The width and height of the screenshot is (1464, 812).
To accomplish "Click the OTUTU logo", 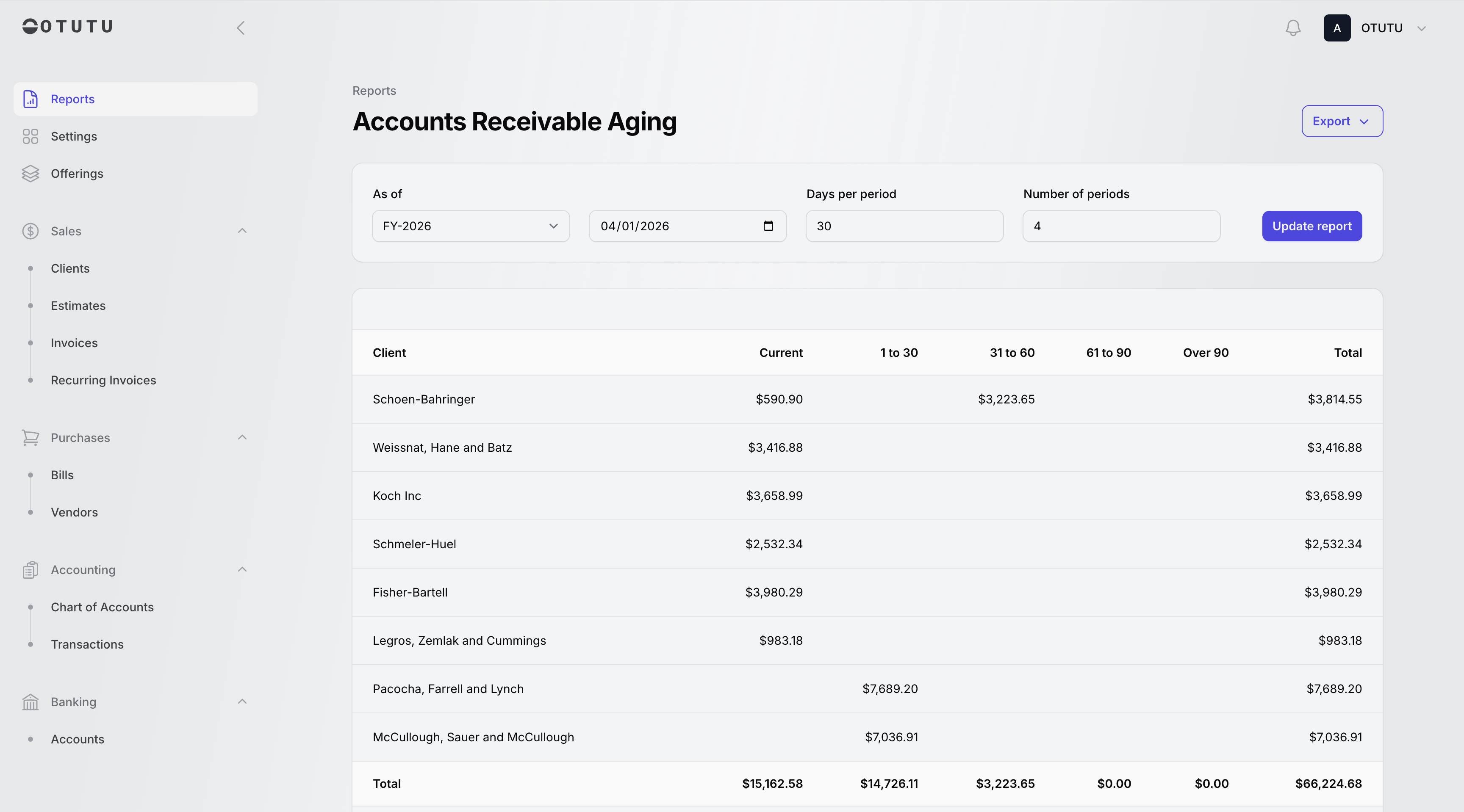I will (x=68, y=27).
